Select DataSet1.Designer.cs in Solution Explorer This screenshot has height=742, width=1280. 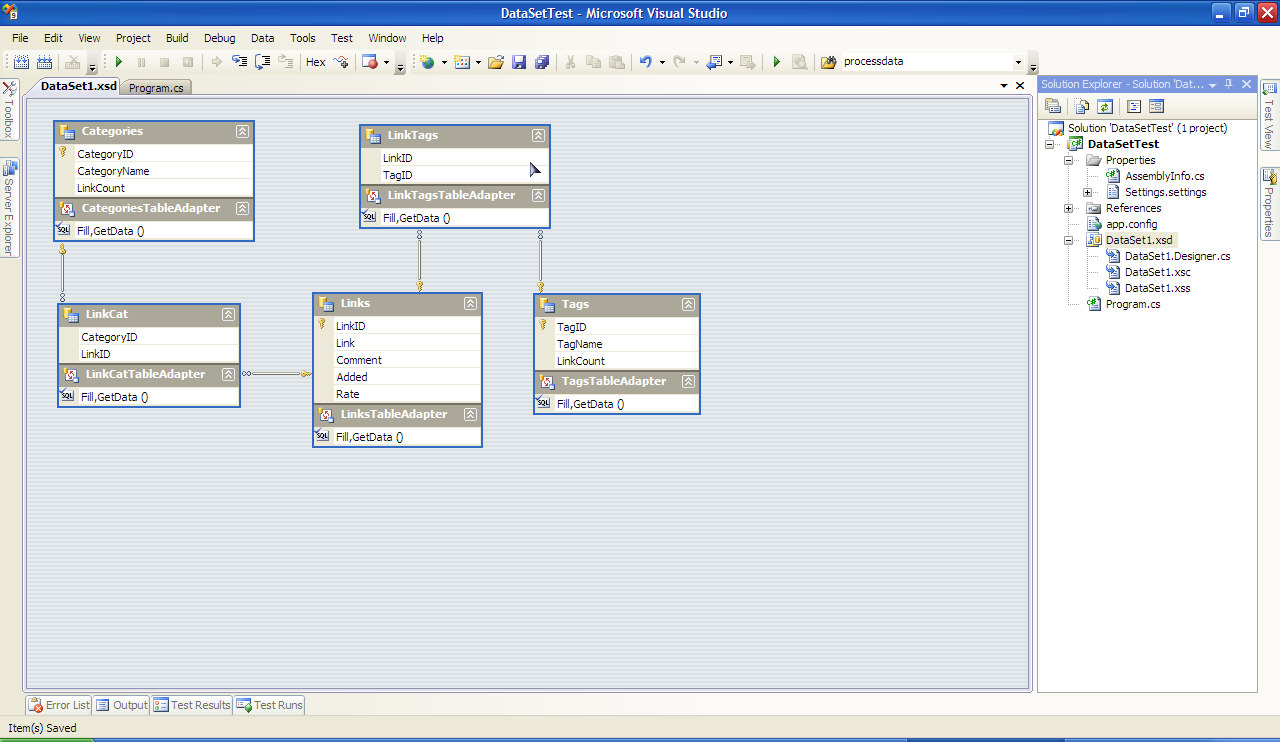pos(1177,256)
